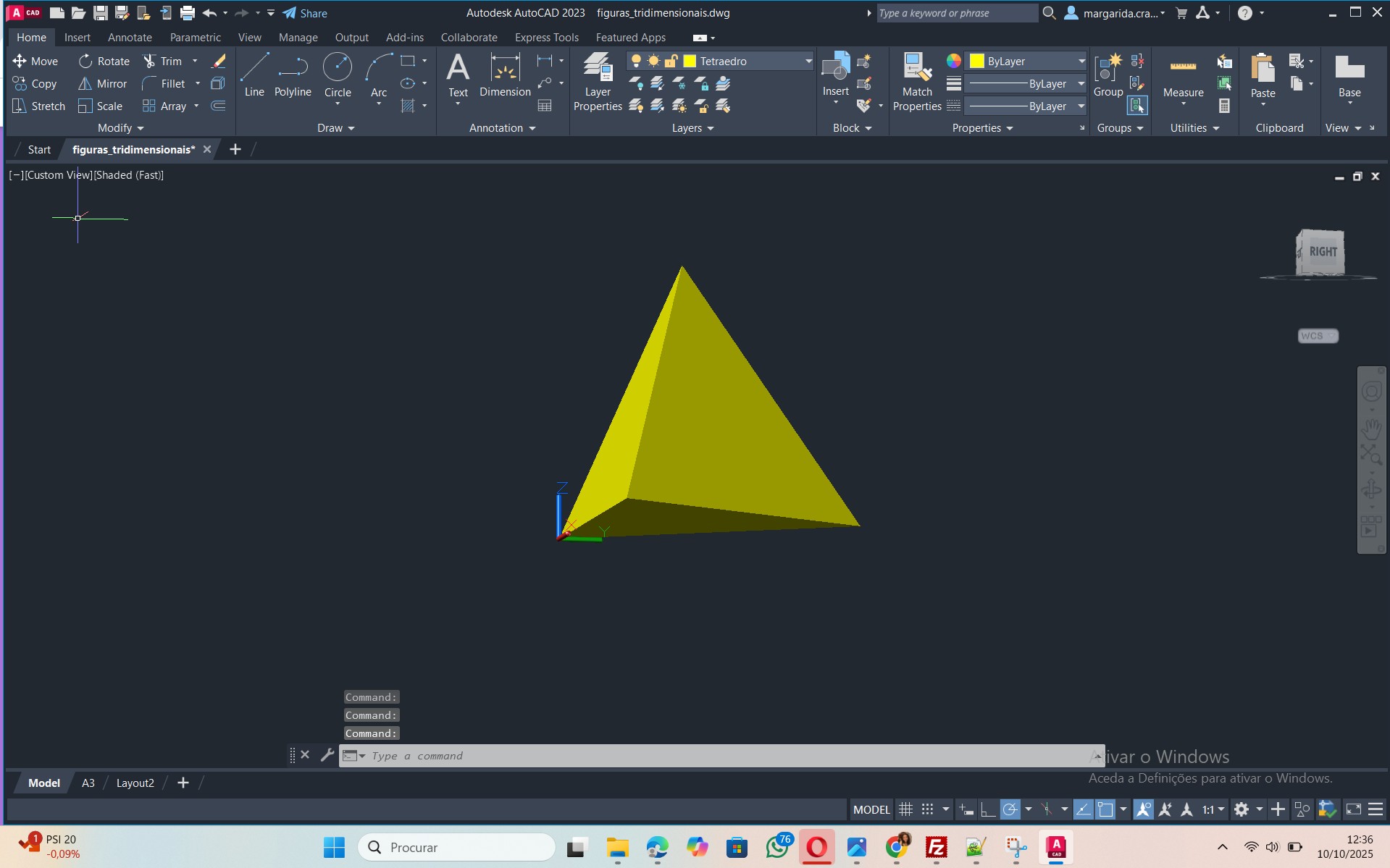Use the Mirror tool
The height and width of the screenshot is (868, 1390).
[103, 83]
